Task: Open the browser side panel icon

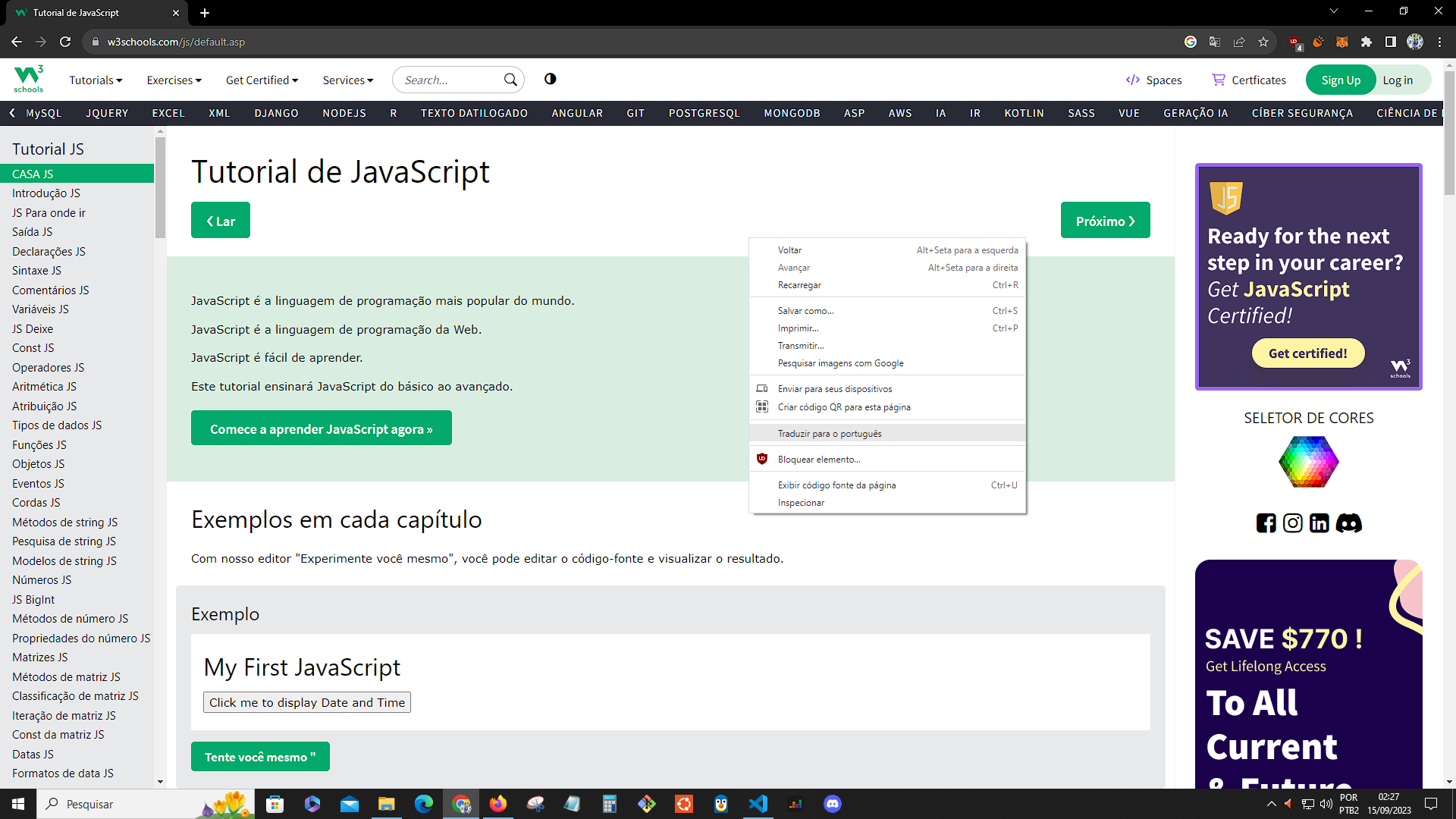Action: pyautogui.click(x=1390, y=42)
